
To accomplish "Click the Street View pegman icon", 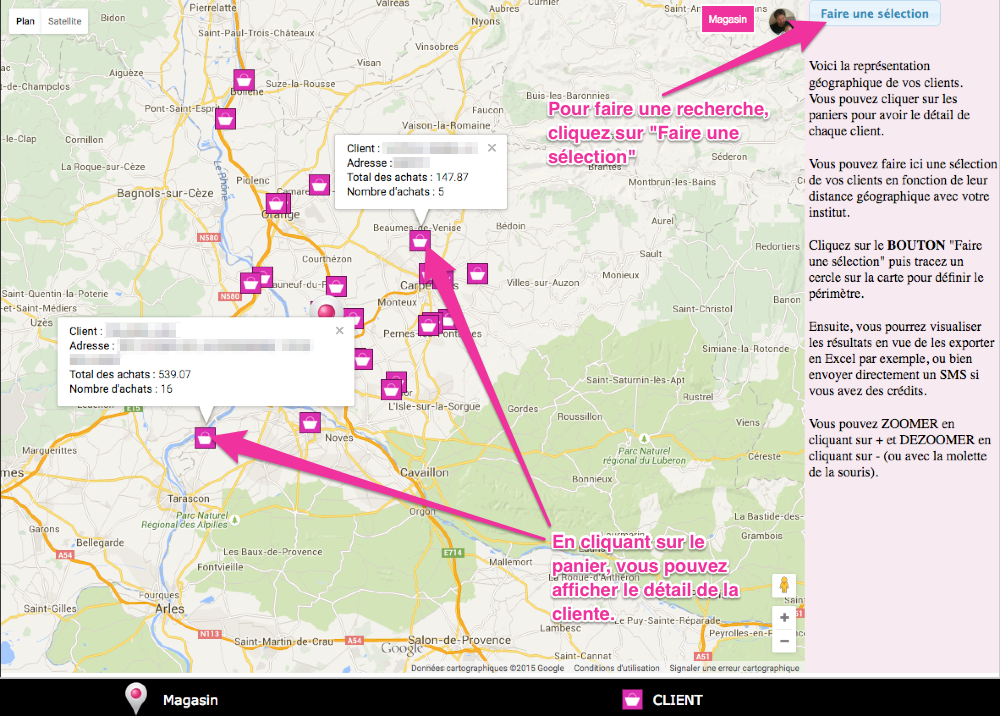I will click(784, 585).
